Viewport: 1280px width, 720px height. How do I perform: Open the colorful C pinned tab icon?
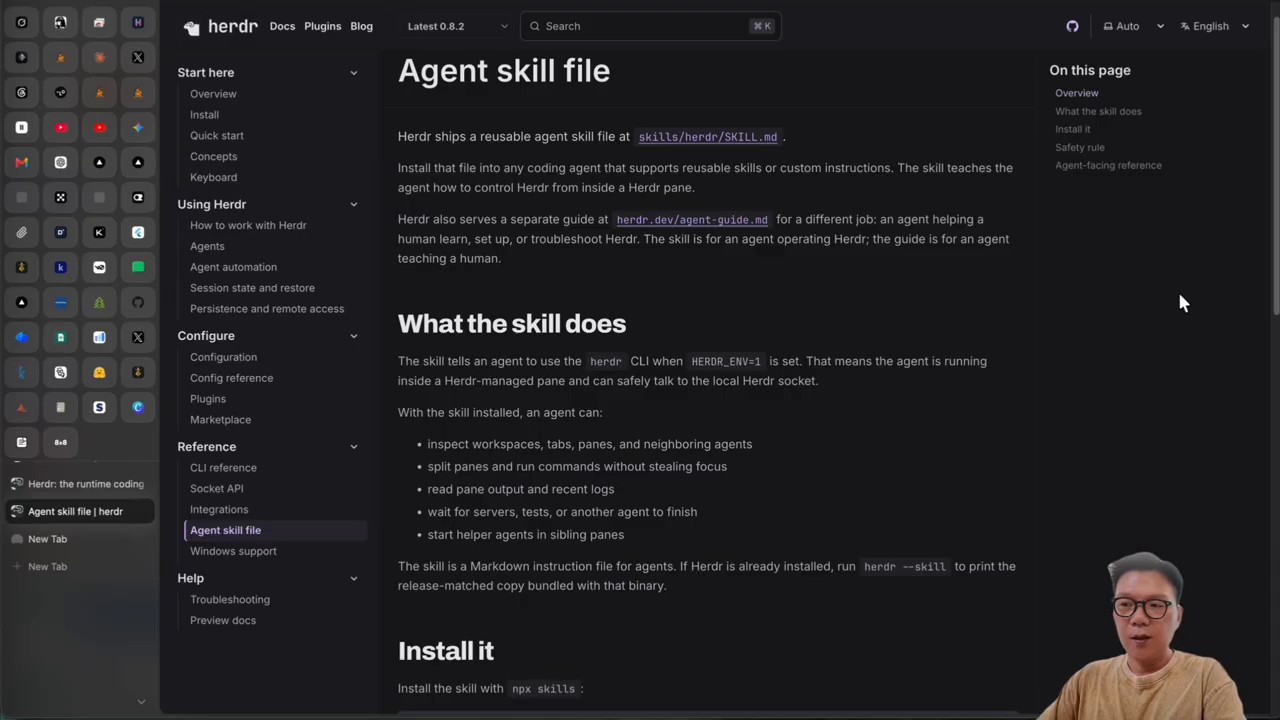[x=138, y=407]
